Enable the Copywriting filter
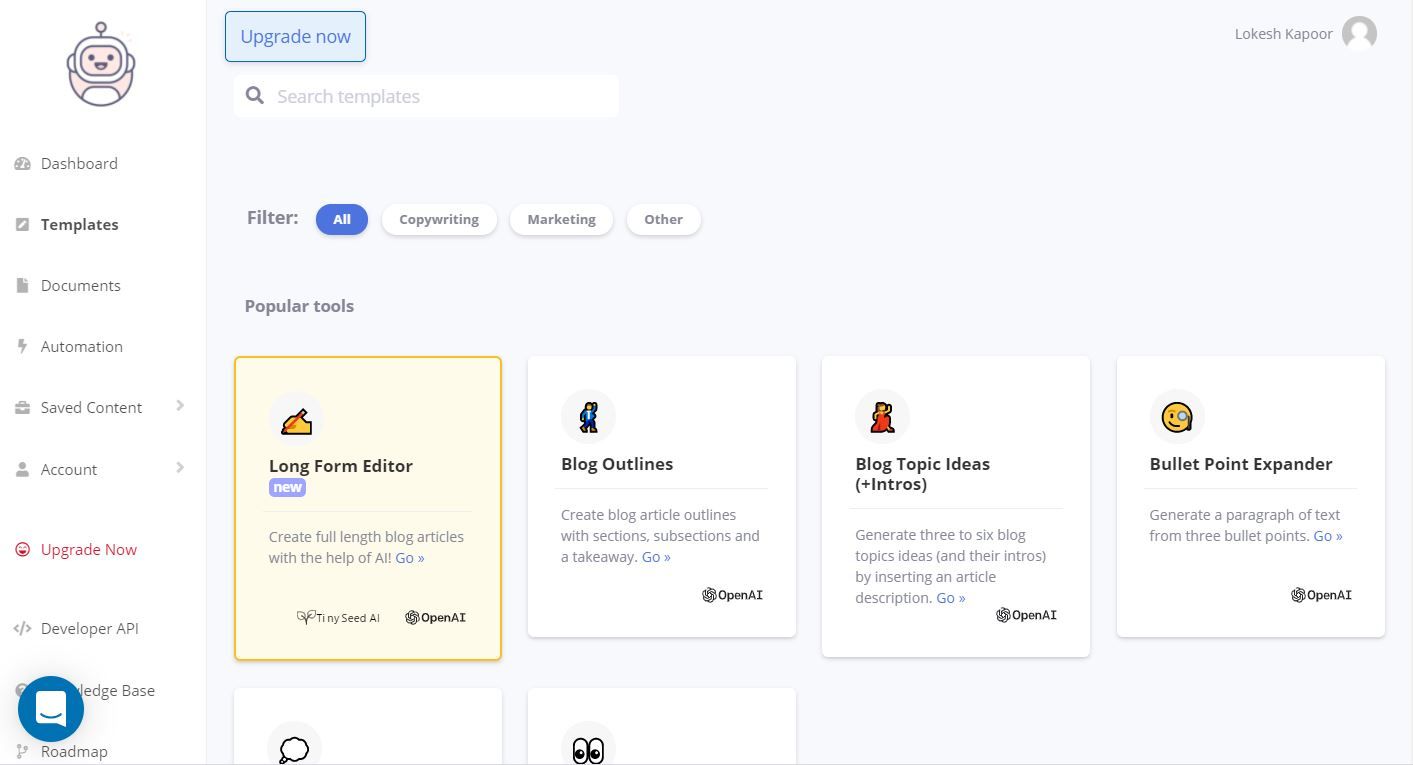1413x765 pixels. (438, 219)
